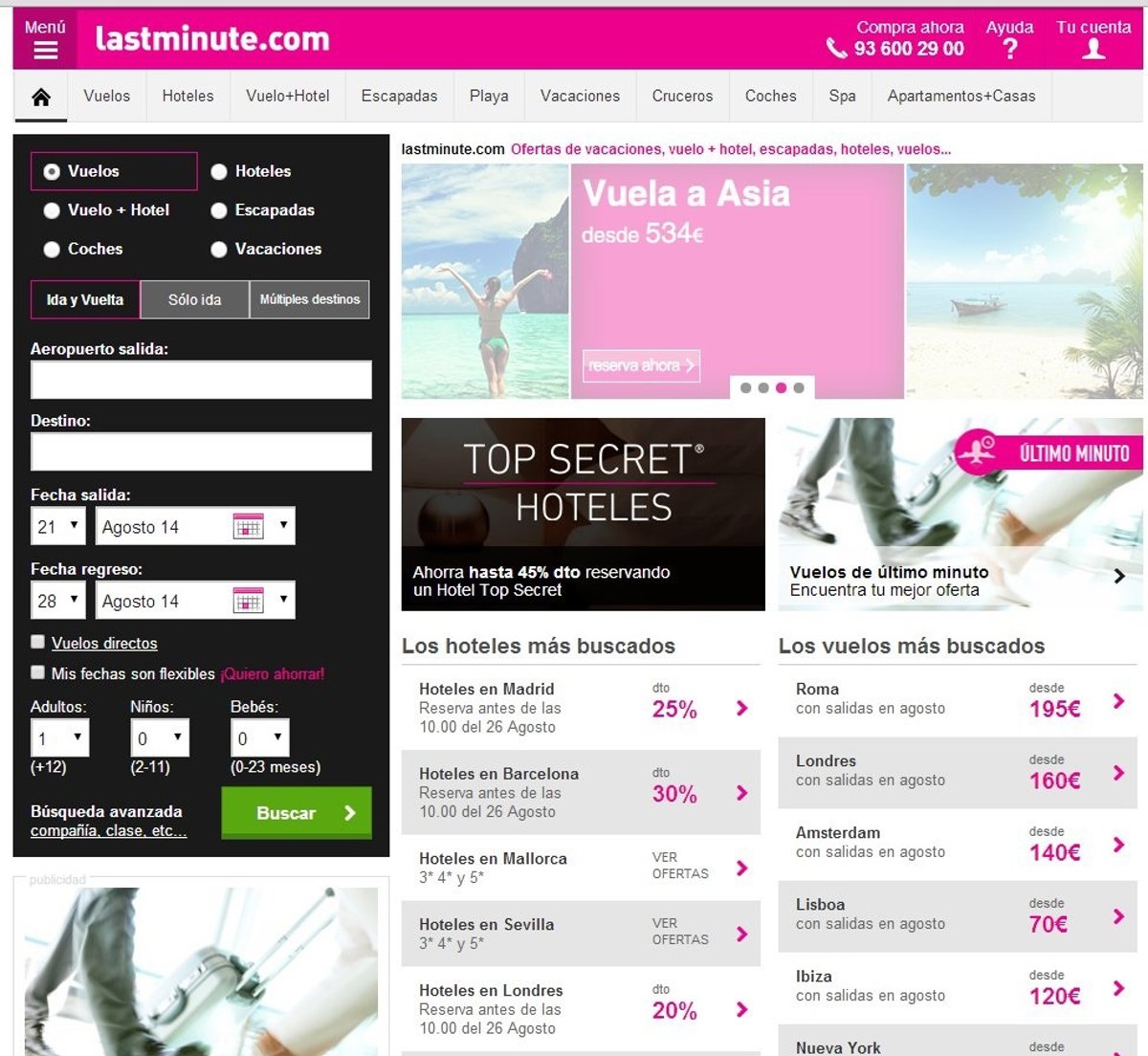
Task: Open calendar icon for Fecha regreso
Action: tap(248, 601)
